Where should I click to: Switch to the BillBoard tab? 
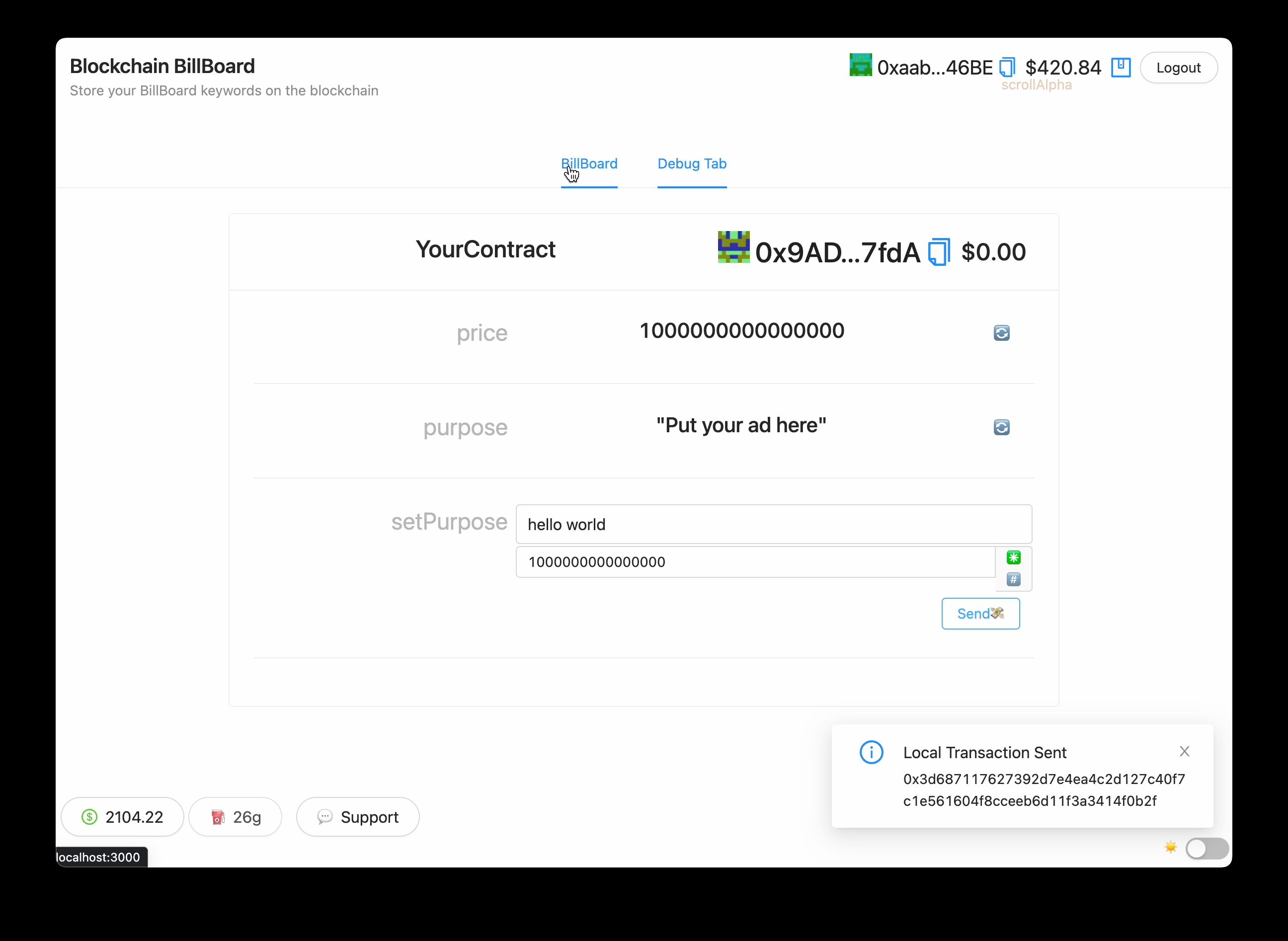[589, 163]
